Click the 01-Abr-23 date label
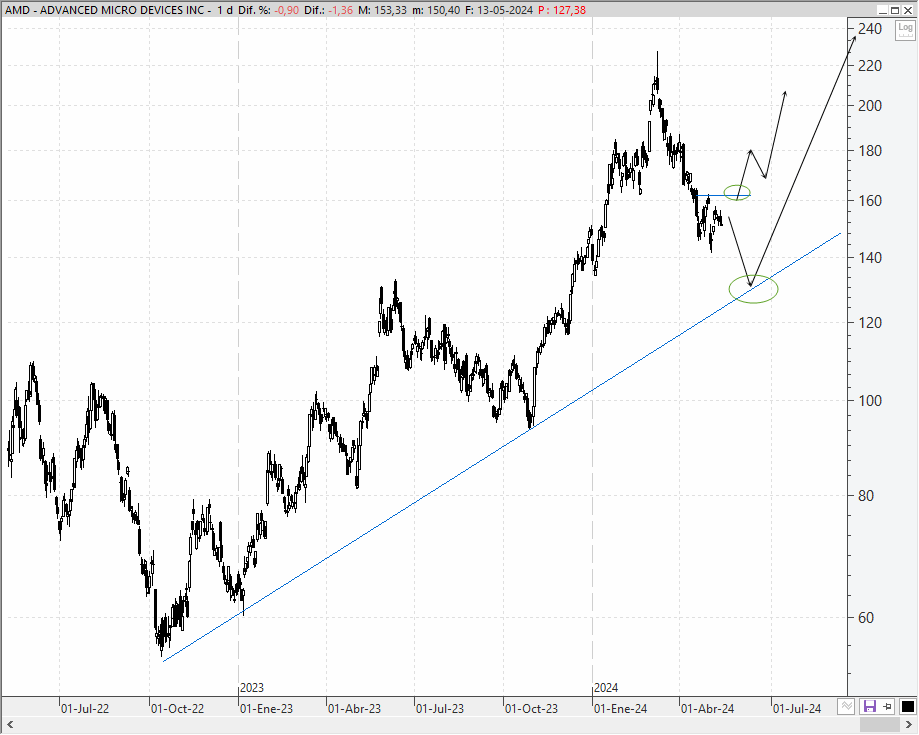Image resolution: width=919 pixels, height=735 pixels. 354,709
